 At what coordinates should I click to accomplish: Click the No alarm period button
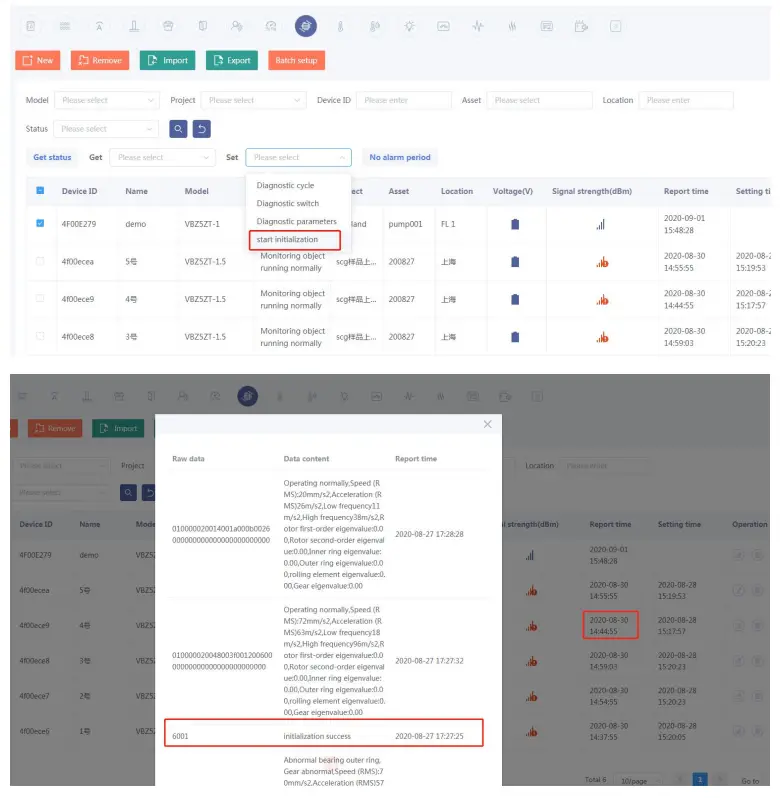click(x=400, y=157)
